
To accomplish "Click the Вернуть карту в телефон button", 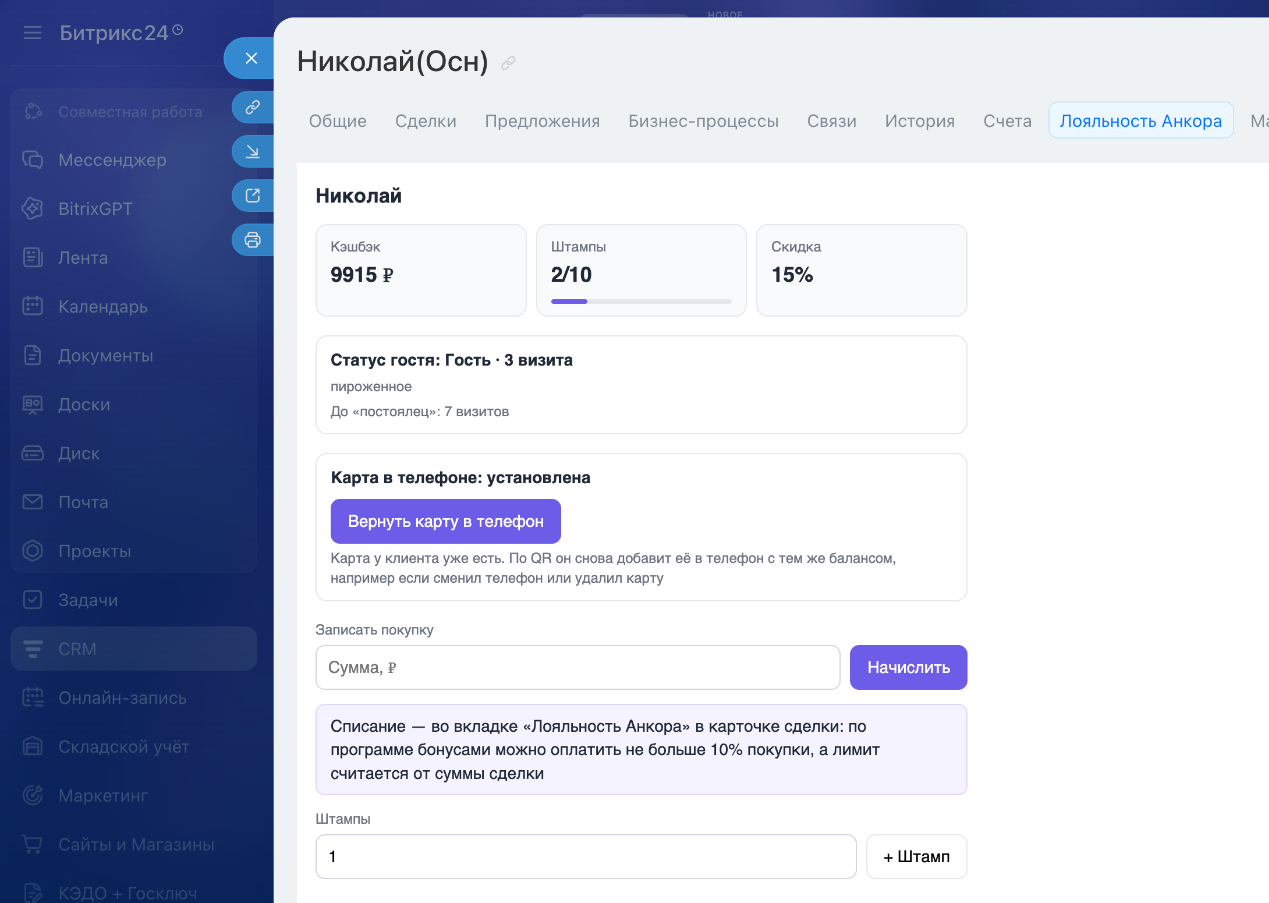I will tap(446, 521).
